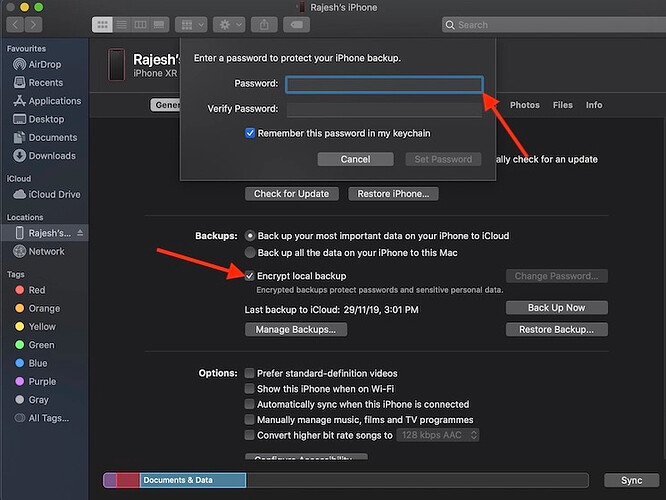Eject Rajesh's iPhone from sidebar
This screenshot has width=666, height=500.
pyautogui.click(x=81, y=233)
